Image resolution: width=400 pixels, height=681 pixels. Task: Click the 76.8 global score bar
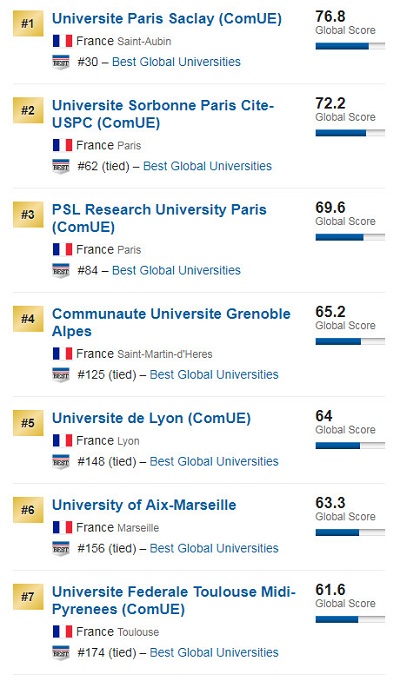350,46
